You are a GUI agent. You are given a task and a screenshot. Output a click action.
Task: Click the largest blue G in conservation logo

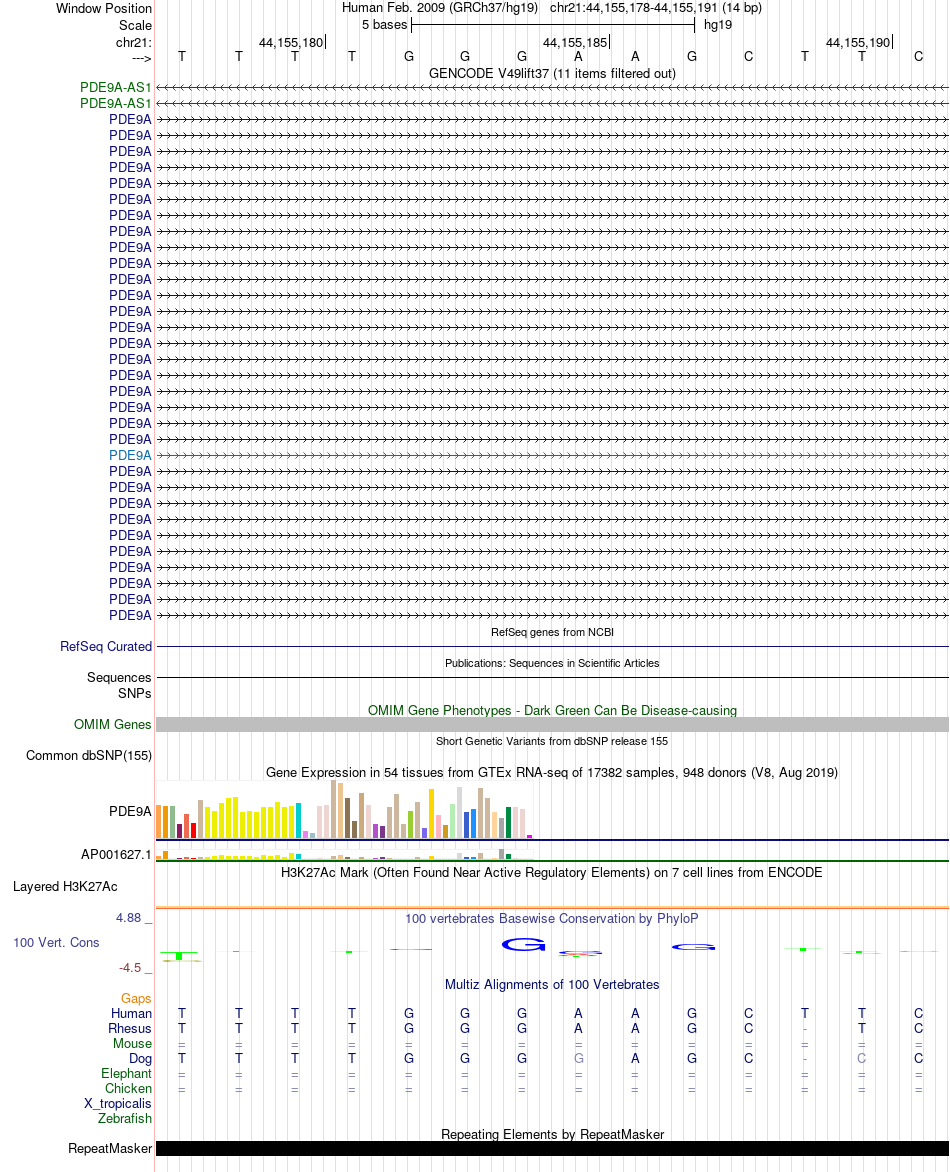pos(522,945)
